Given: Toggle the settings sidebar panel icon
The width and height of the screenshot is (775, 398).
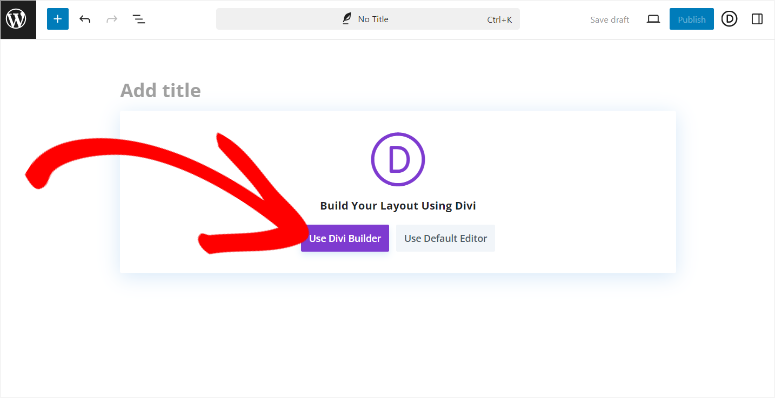Looking at the screenshot, I should pyautogui.click(x=757, y=19).
